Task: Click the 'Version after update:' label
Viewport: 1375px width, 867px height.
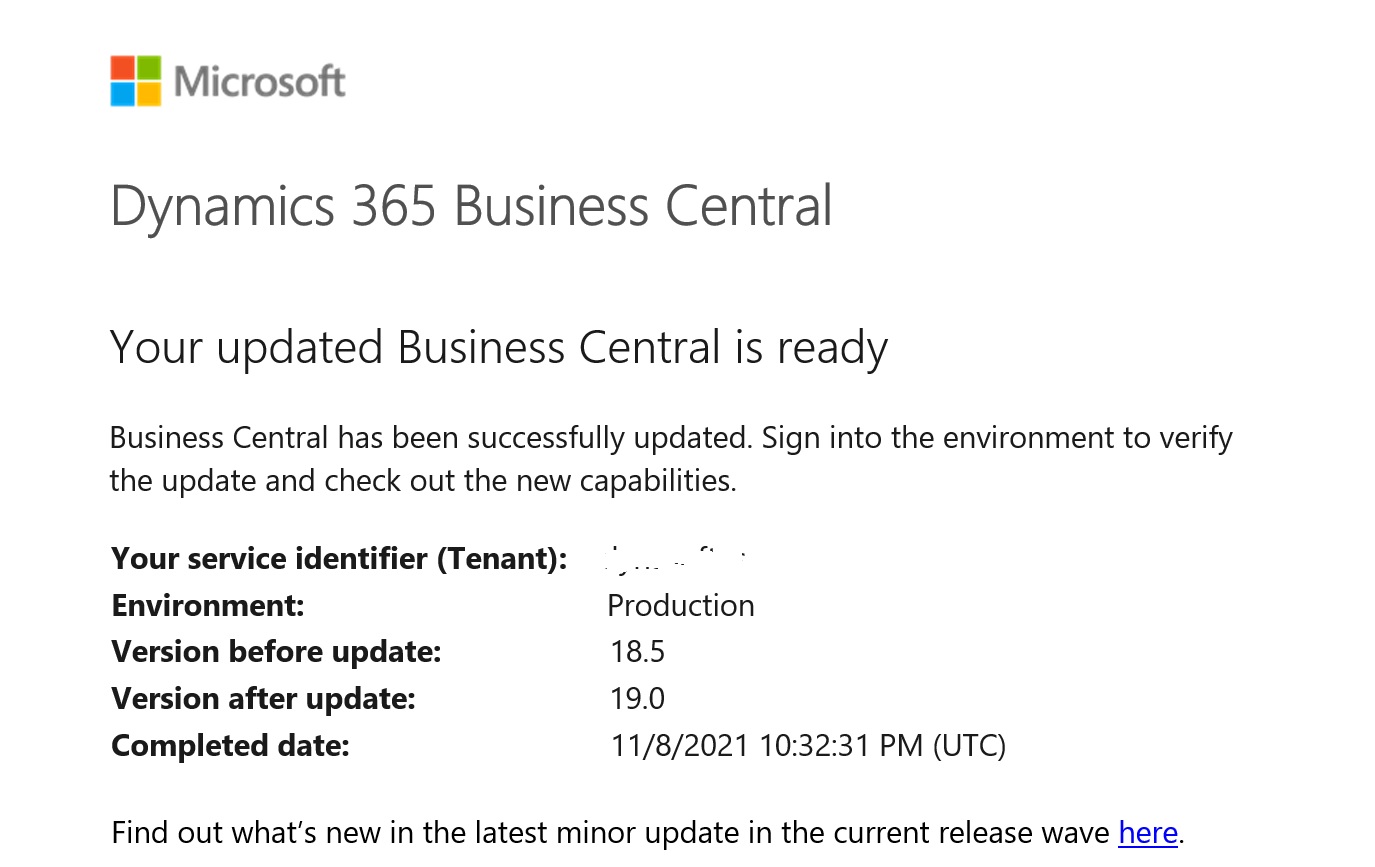Action: [263, 698]
